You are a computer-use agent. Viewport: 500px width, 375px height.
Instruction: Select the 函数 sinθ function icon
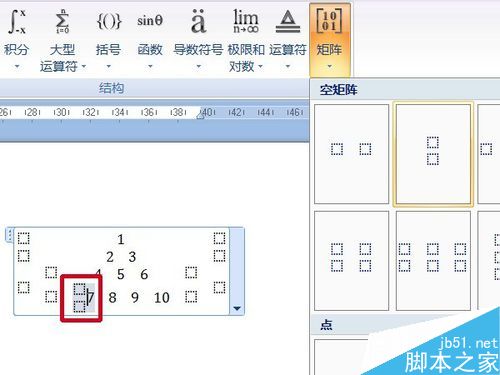click(150, 21)
